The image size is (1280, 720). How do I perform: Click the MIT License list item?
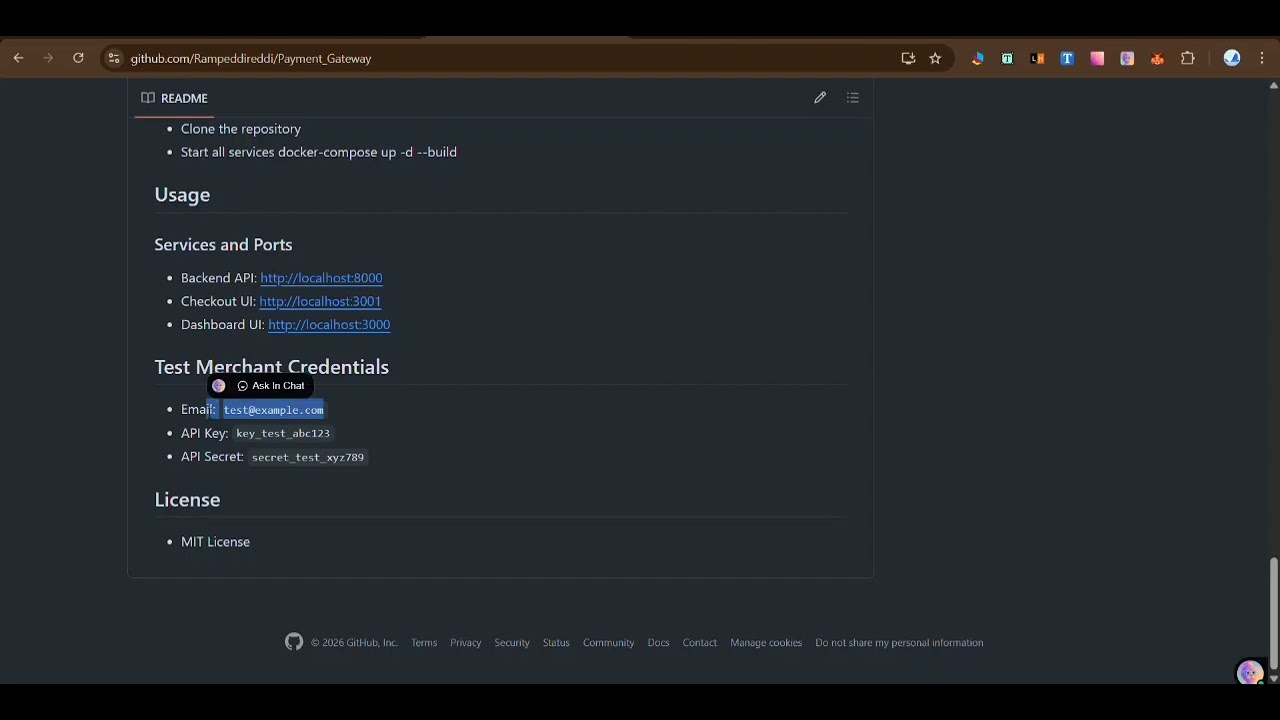(x=215, y=542)
